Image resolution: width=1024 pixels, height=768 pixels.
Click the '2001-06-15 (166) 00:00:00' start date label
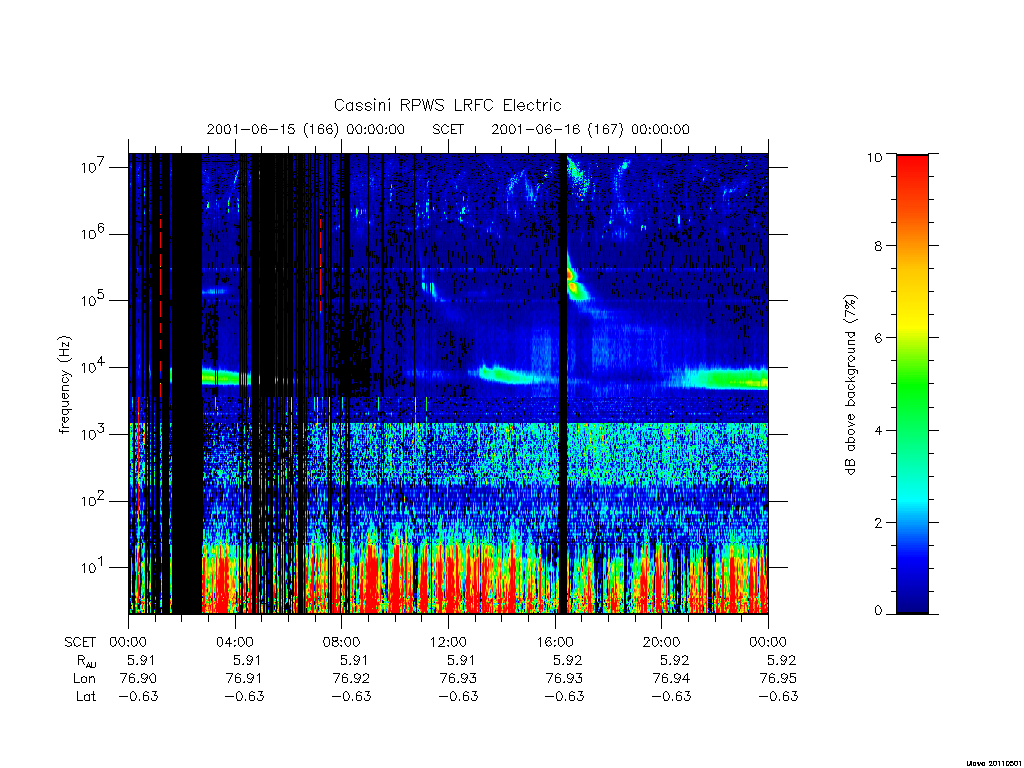pos(306,129)
